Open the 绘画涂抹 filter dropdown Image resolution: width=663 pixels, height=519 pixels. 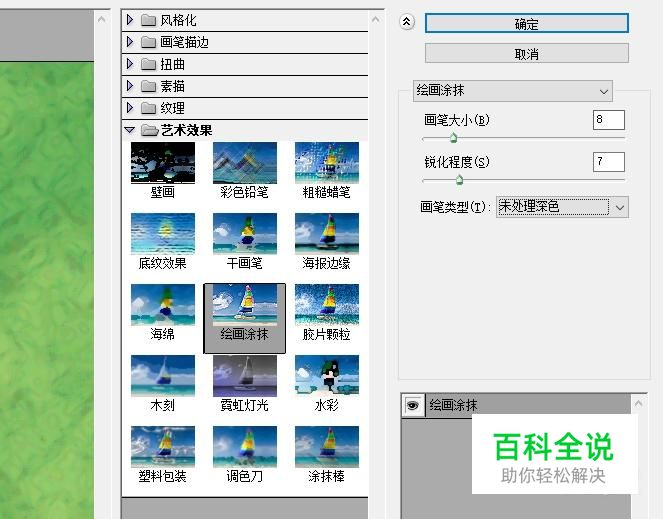[x=512, y=91]
